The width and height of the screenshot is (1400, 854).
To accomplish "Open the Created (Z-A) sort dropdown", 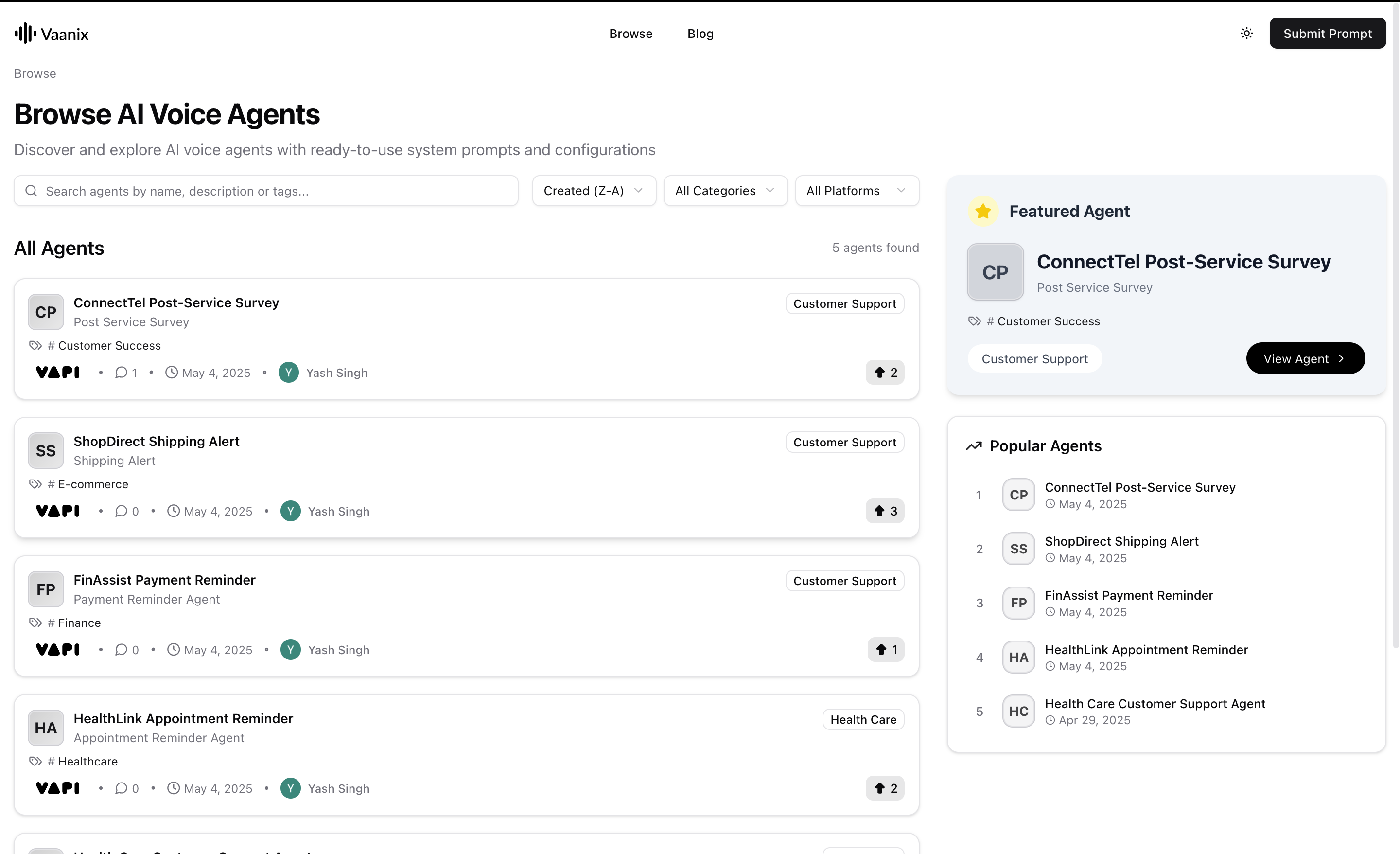I will coord(594,191).
